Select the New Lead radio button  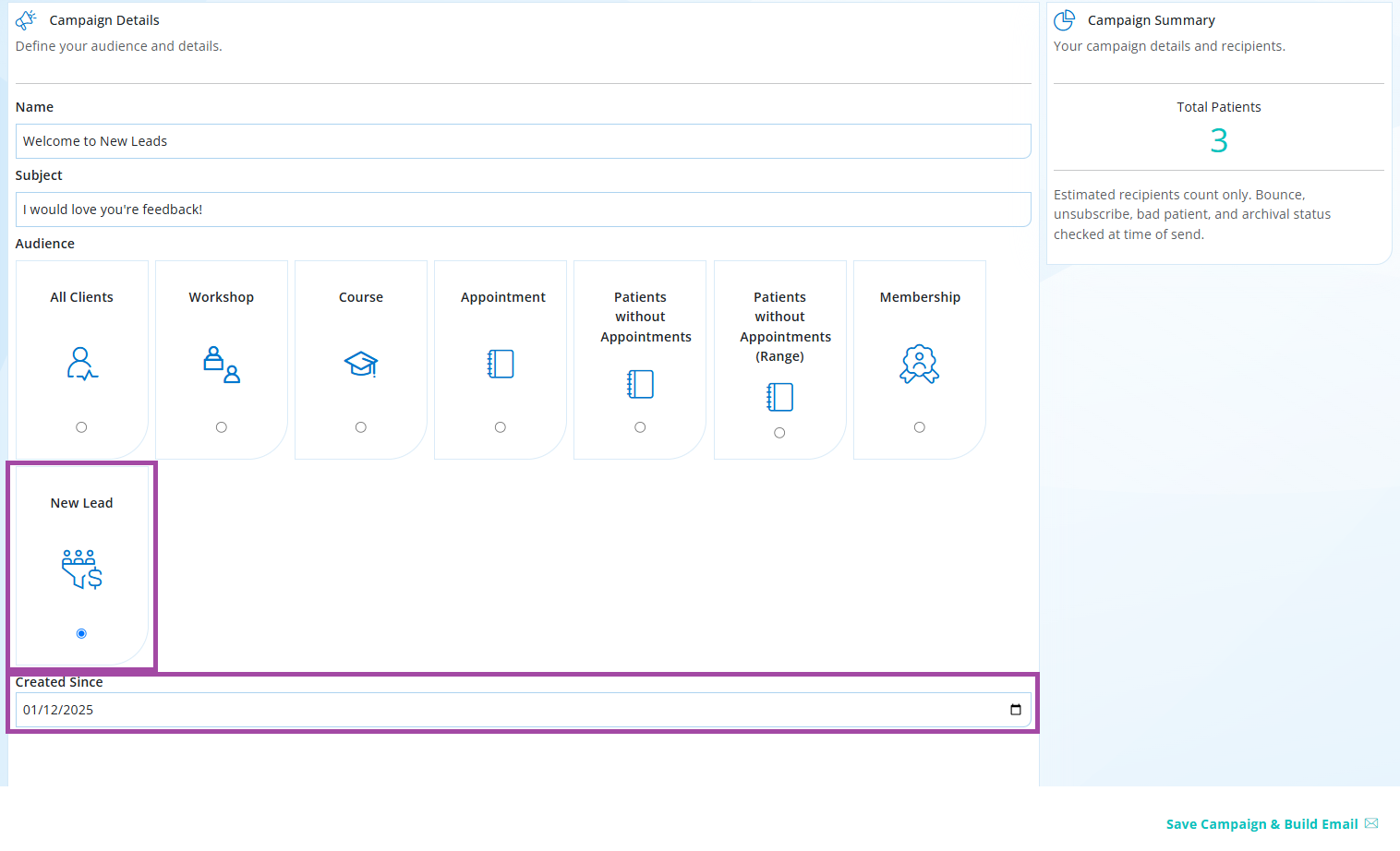81,633
